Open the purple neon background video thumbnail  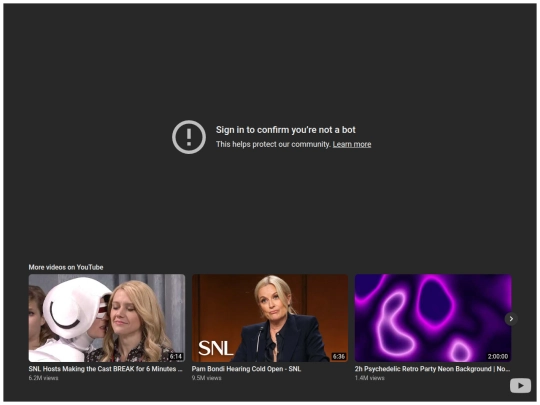pos(433,318)
